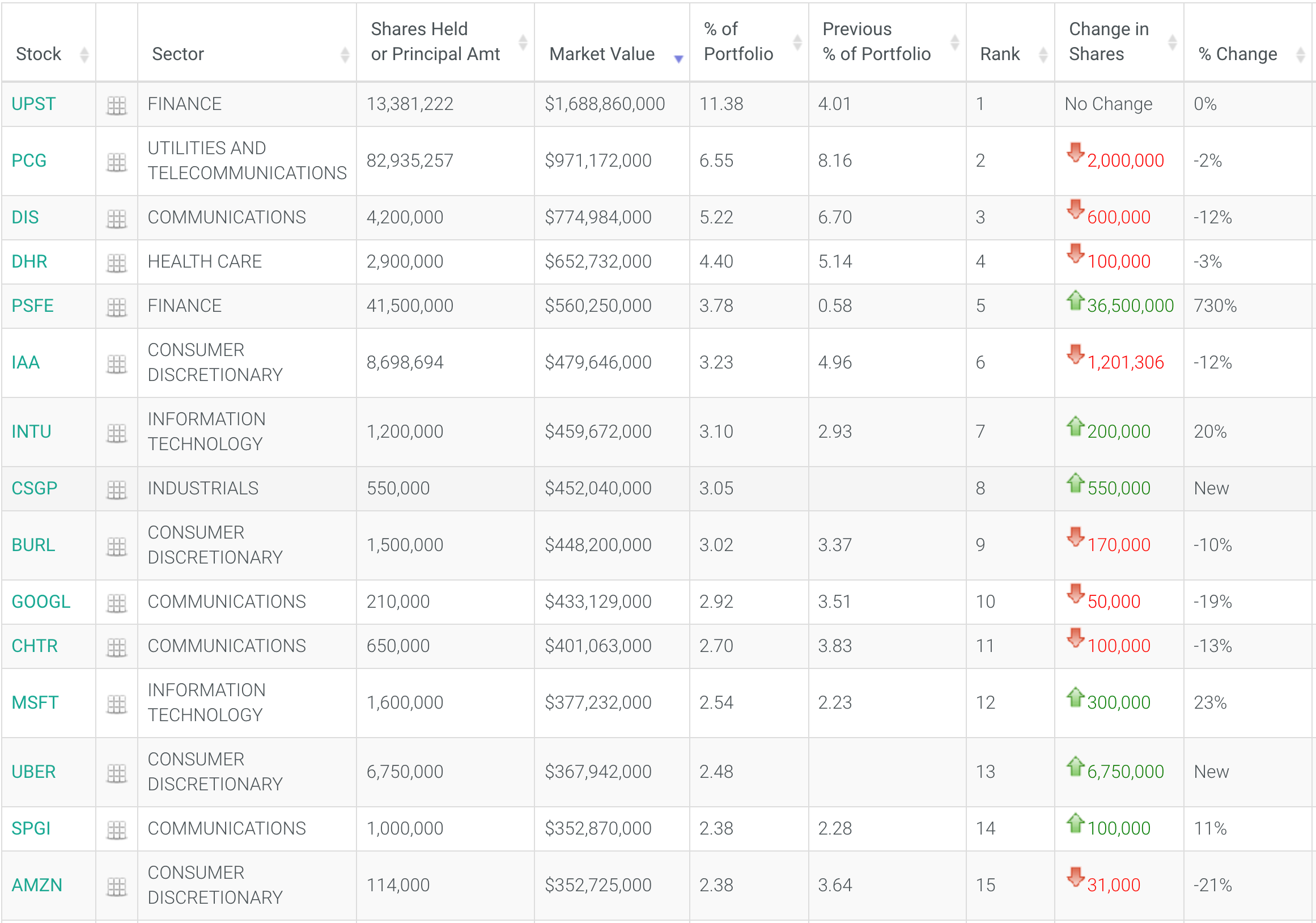Open the GOOGL stock link
This screenshot has height=923, width=1316.
[x=41, y=602]
